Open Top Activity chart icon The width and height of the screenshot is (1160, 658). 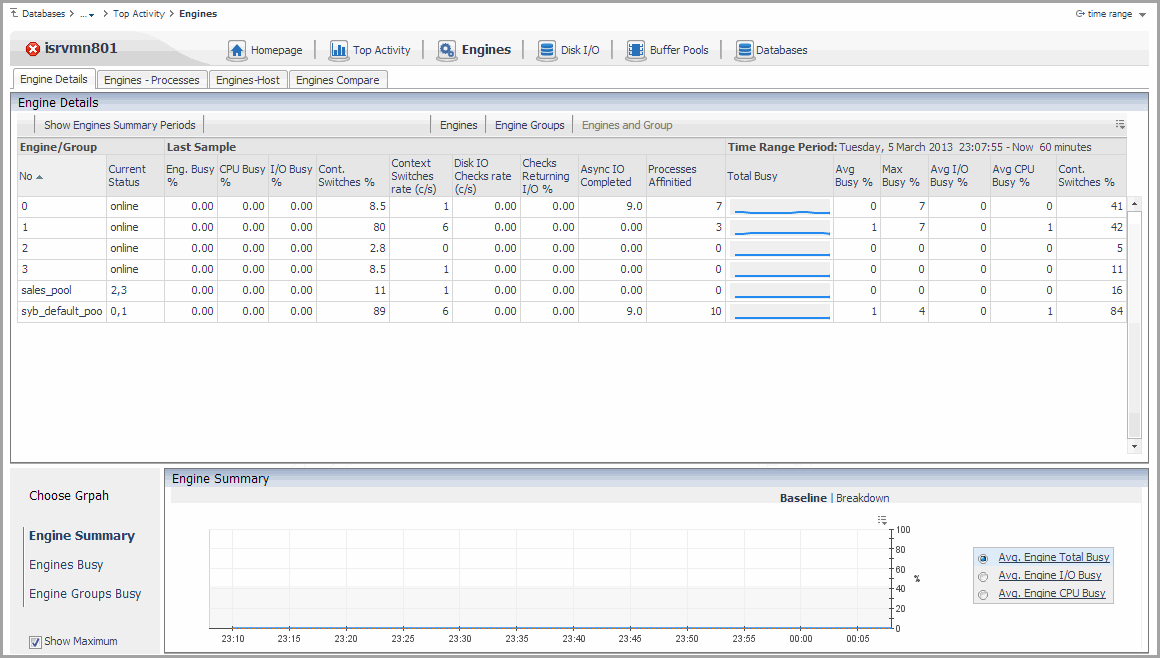point(339,50)
